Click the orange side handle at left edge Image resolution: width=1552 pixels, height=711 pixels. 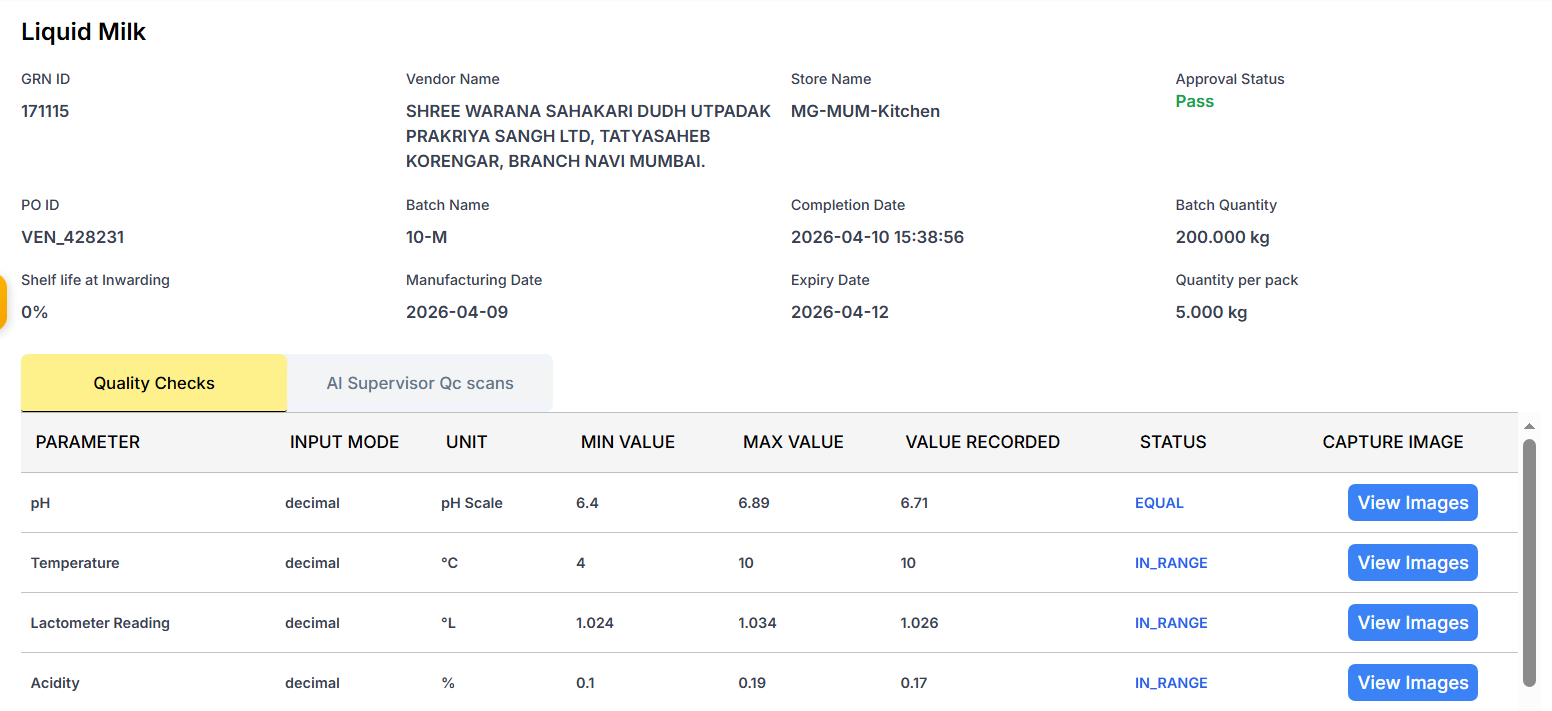pos(3,302)
